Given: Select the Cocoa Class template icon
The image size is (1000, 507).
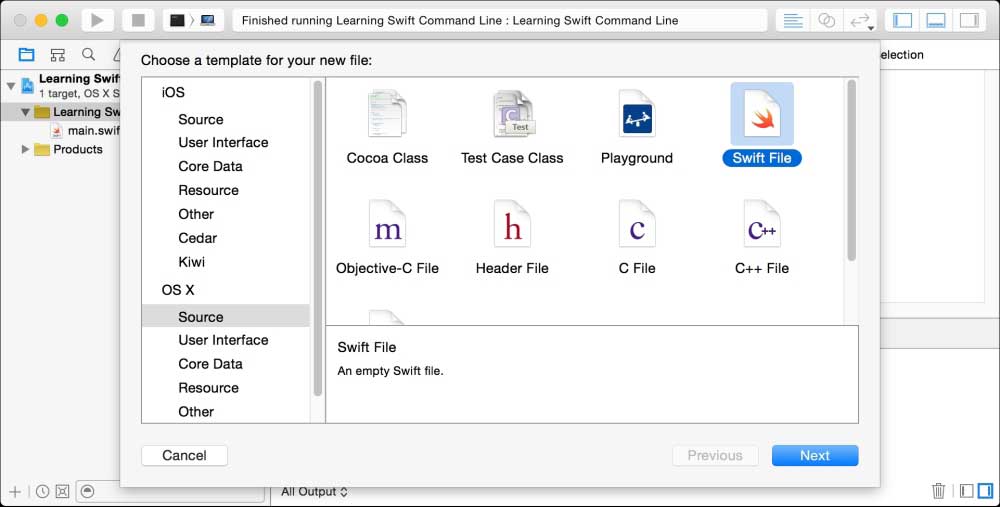Looking at the screenshot, I should pyautogui.click(x=387, y=114).
